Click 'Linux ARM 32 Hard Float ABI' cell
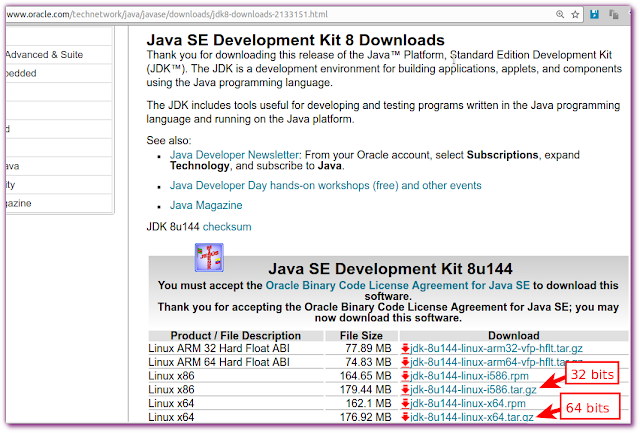 (x=219, y=349)
